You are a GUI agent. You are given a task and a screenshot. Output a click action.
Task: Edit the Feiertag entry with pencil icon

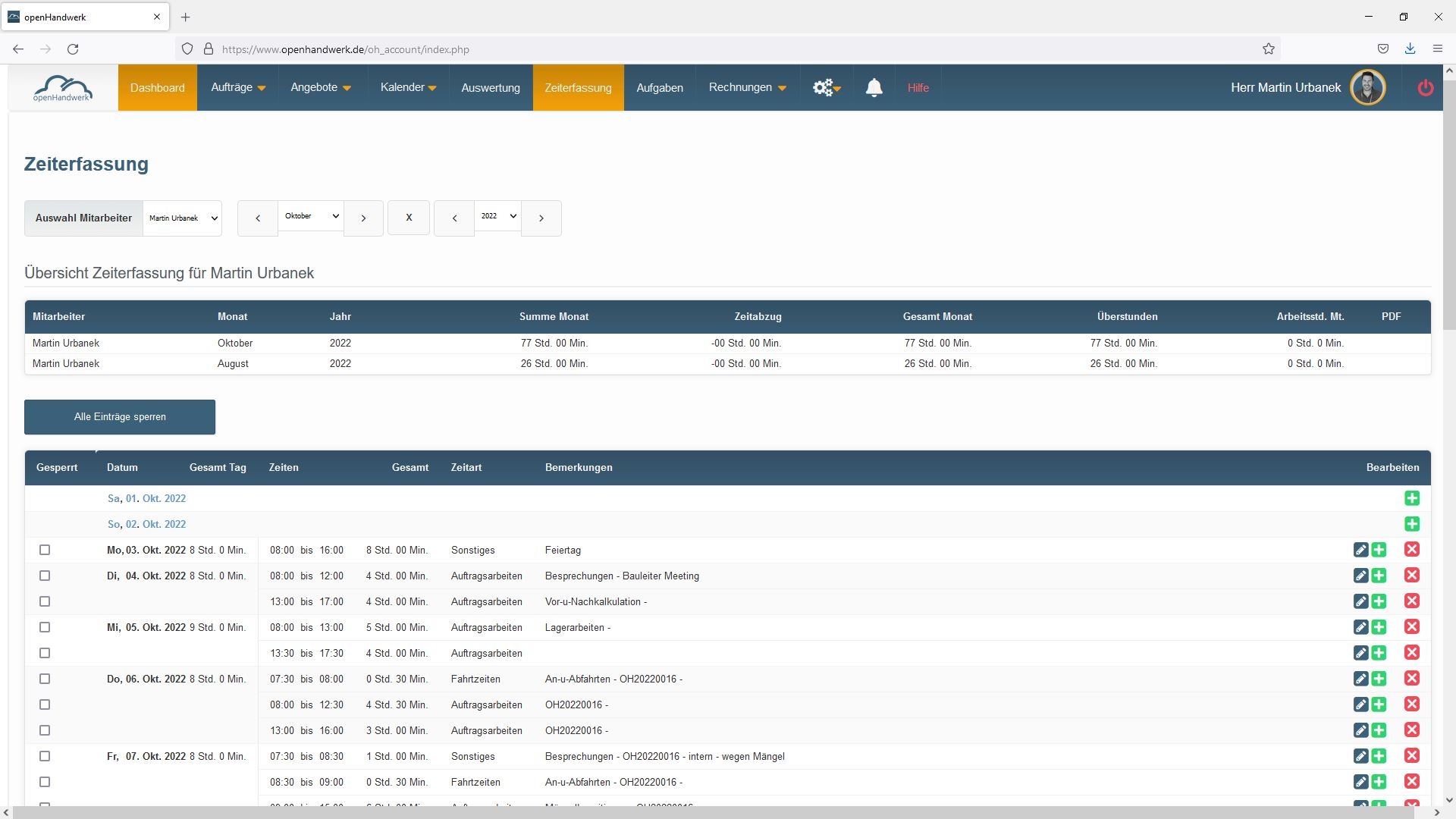click(x=1360, y=550)
